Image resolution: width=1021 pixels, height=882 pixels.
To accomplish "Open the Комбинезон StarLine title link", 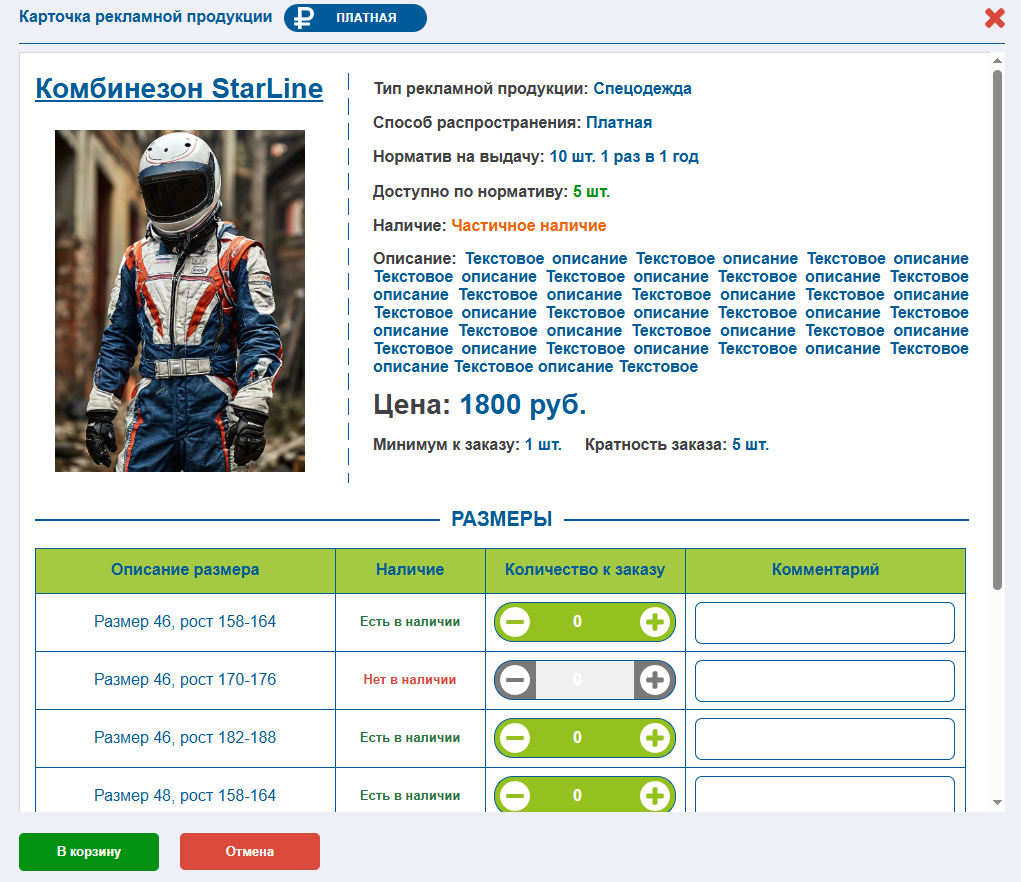I will click(179, 89).
